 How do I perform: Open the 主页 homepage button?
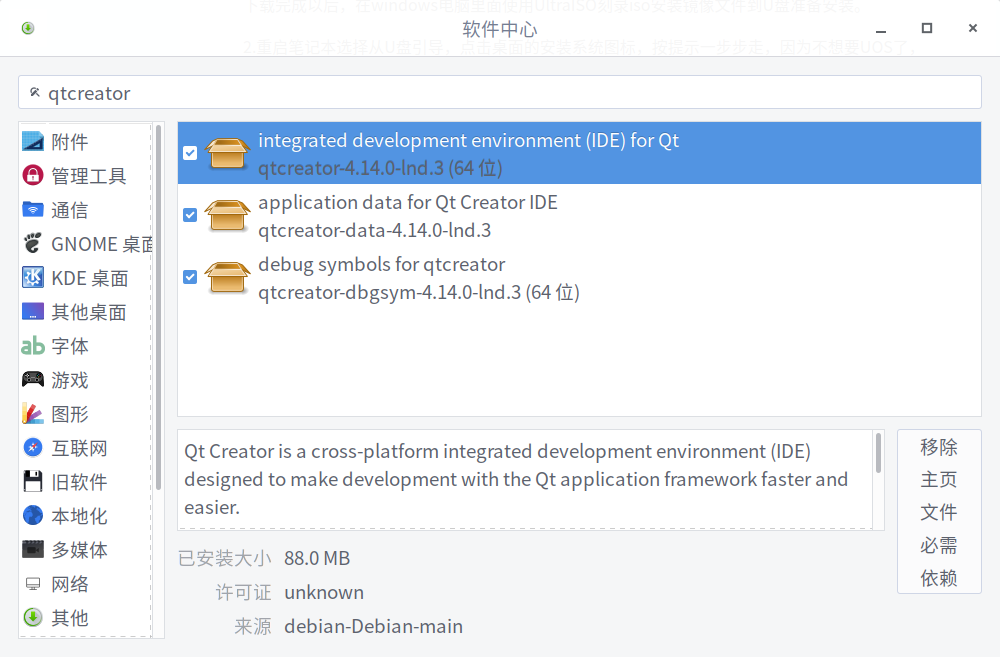(x=939, y=480)
